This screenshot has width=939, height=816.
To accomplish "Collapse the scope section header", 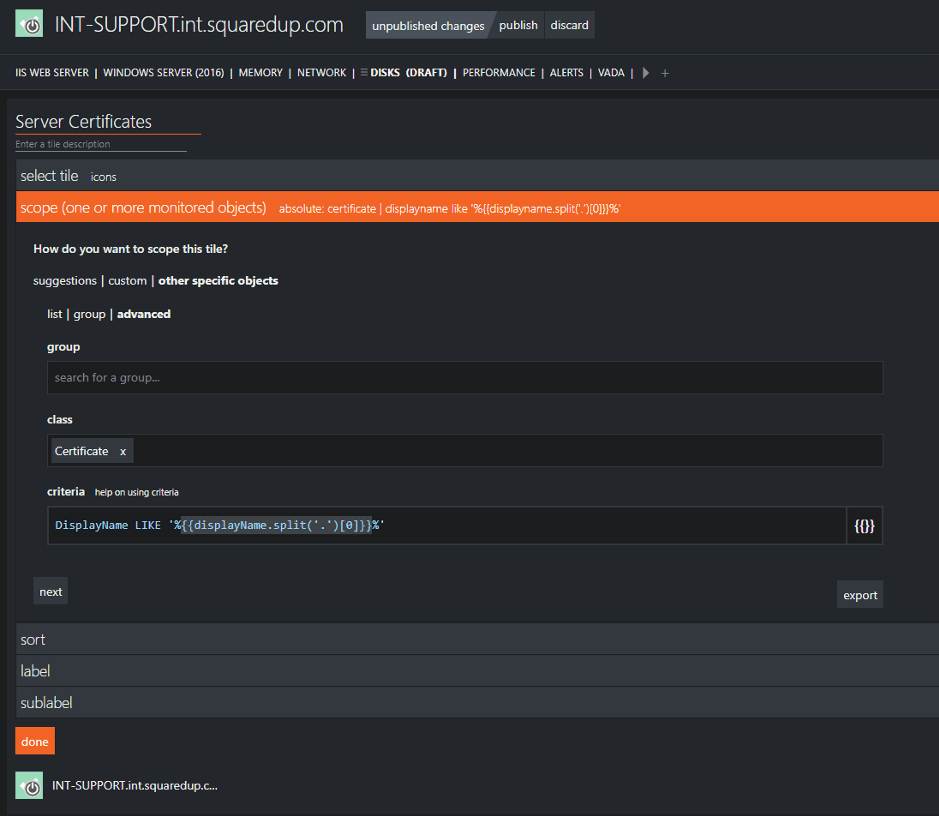I will point(477,207).
